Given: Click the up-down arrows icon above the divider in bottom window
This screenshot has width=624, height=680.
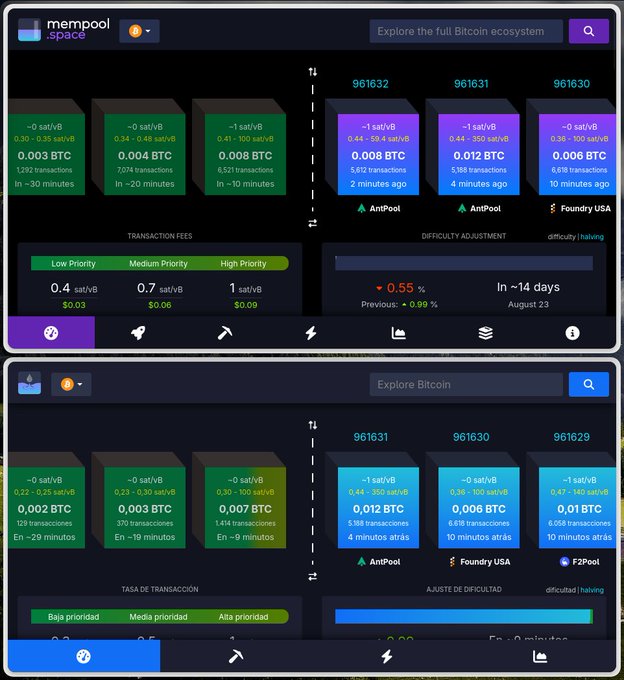Looking at the screenshot, I should (313, 425).
